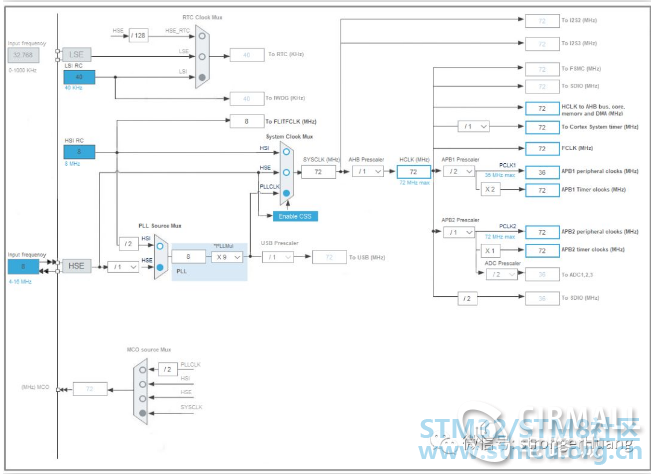Viewport: 651px width, 474px height.
Task: Click the 'PLL Source Mux' label
Action: (x=160, y=226)
